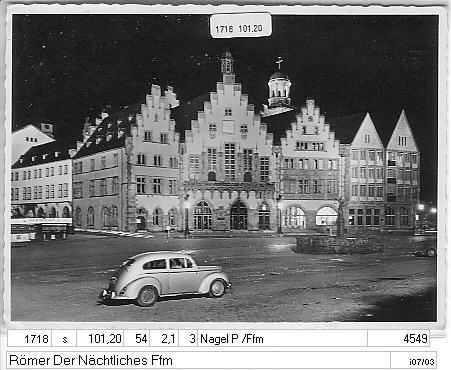Screen dimensions: 451x370
Task: Click the "2,1" cell in the record row
Action: [x=164, y=339]
